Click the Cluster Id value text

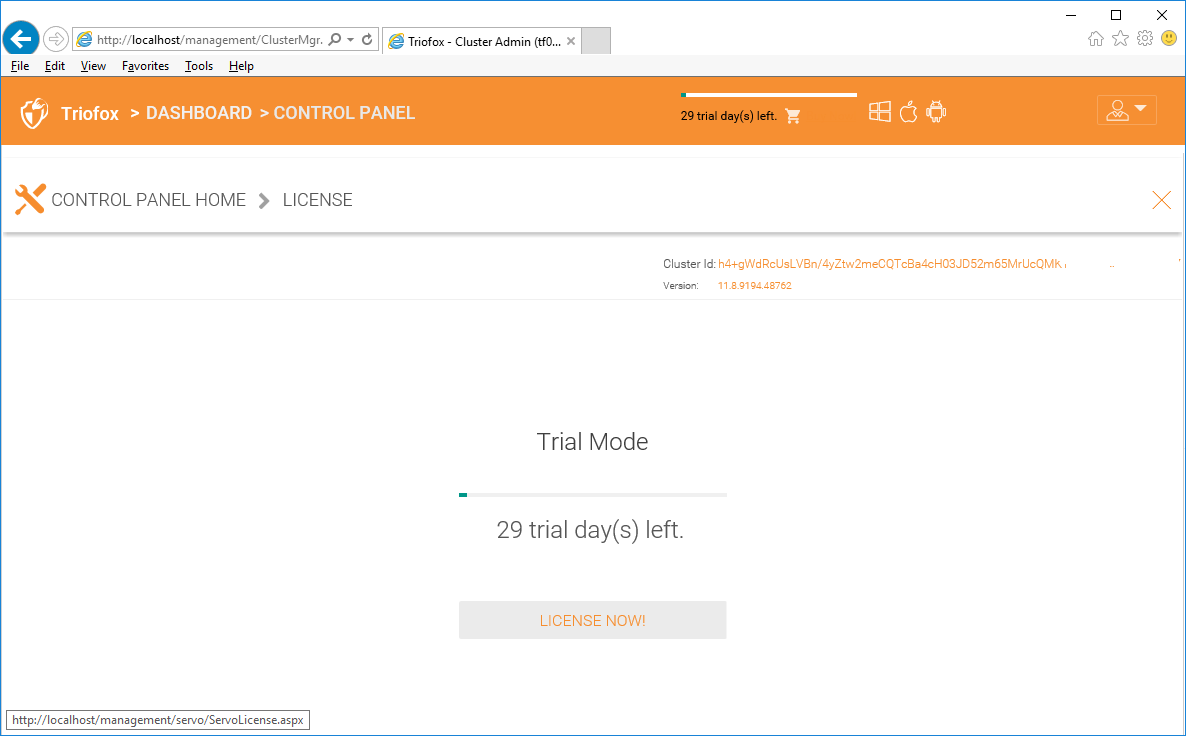click(x=892, y=264)
